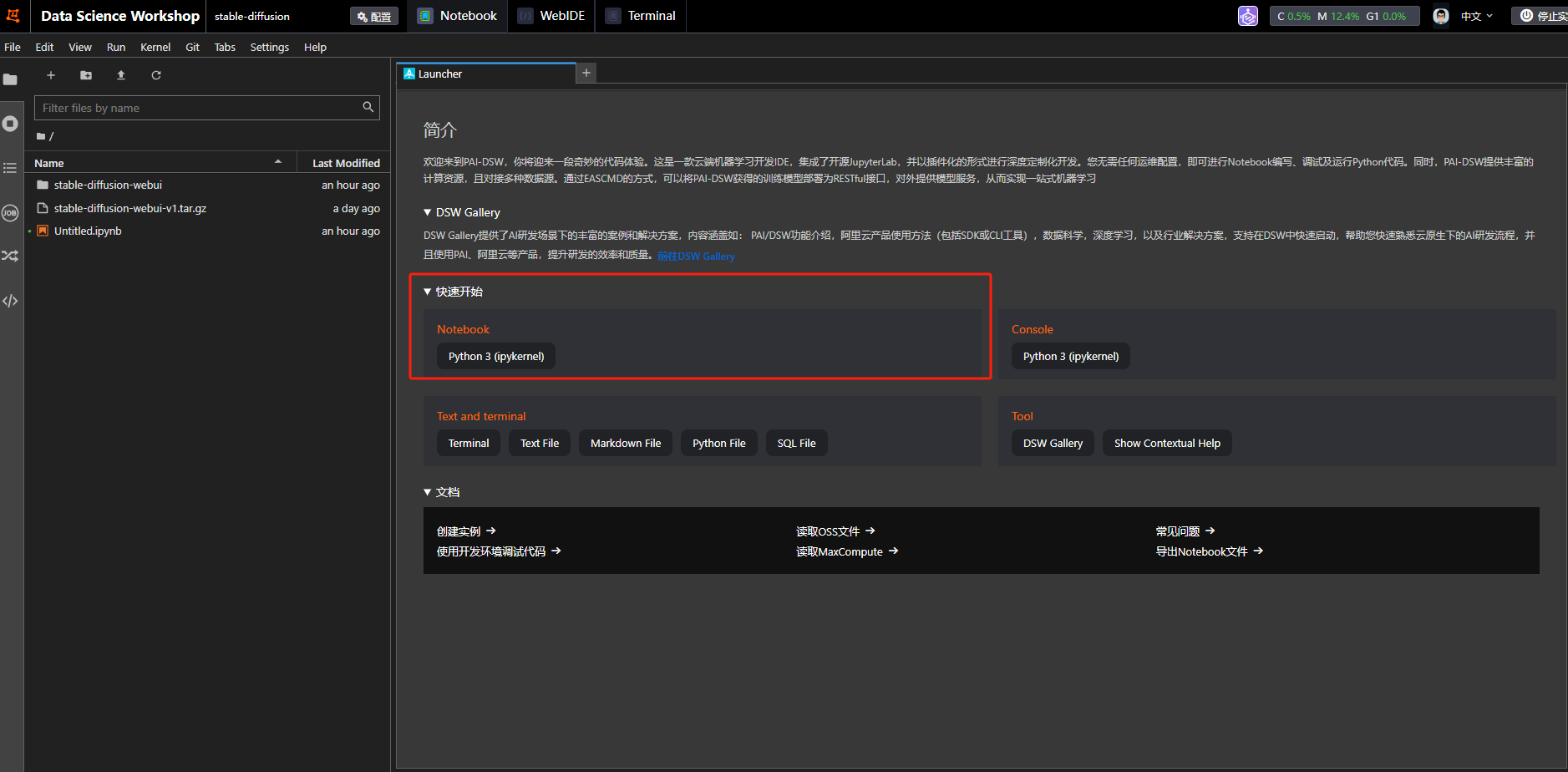Click the stable-diffusion-webui folder icon

pyautogui.click(x=43, y=185)
